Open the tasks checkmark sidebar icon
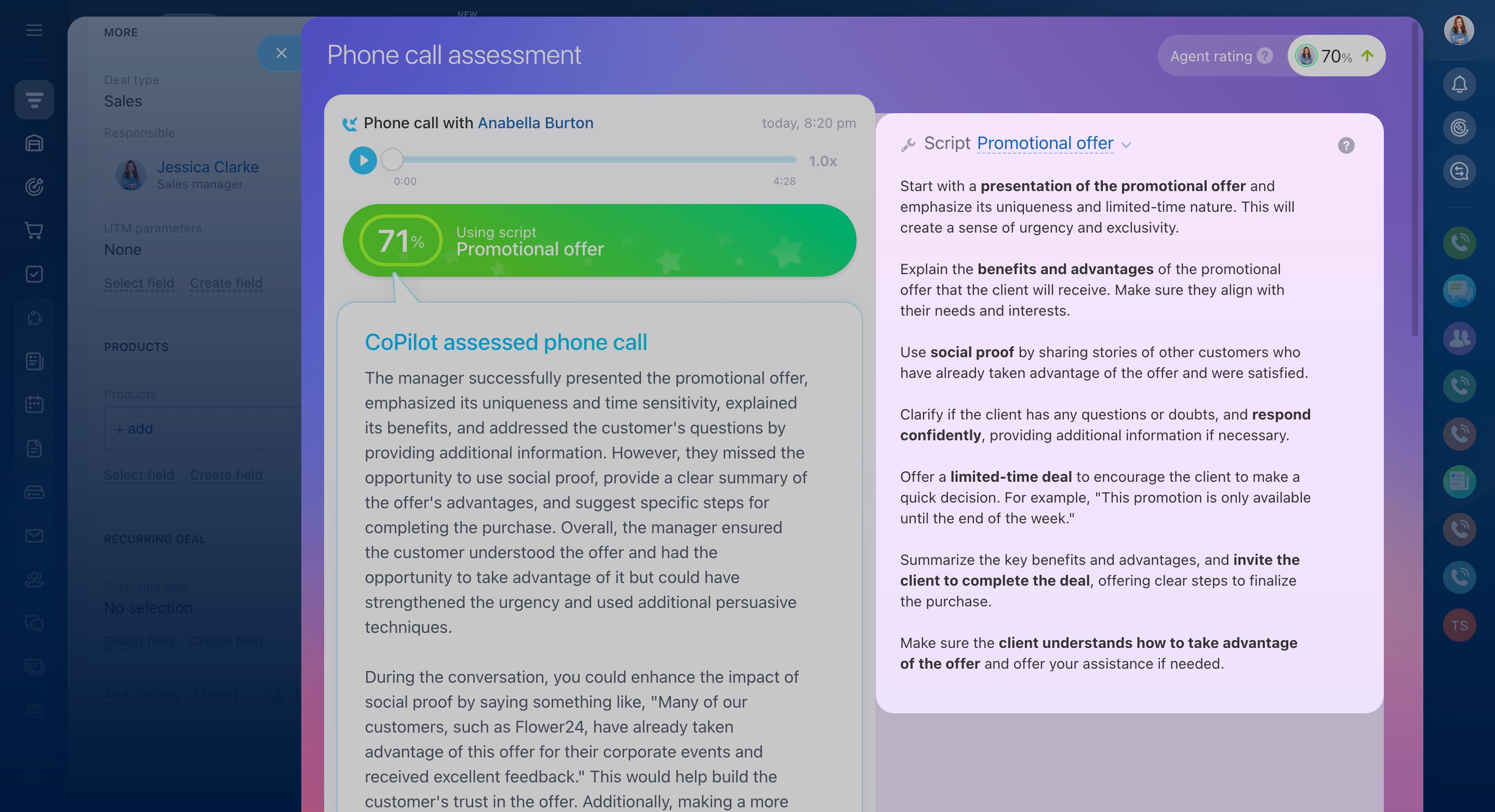Image resolution: width=1495 pixels, height=812 pixels. pyautogui.click(x=34, y=274)
